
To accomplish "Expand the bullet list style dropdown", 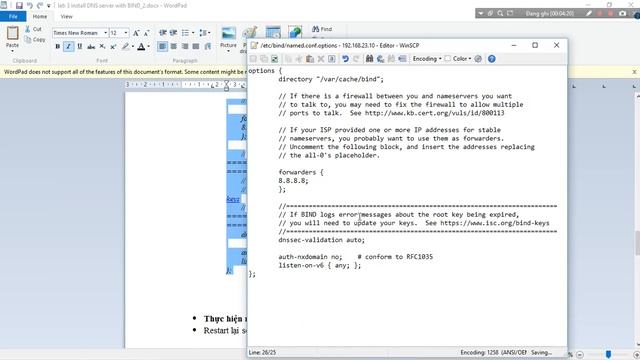I will (x=193, y=33).
